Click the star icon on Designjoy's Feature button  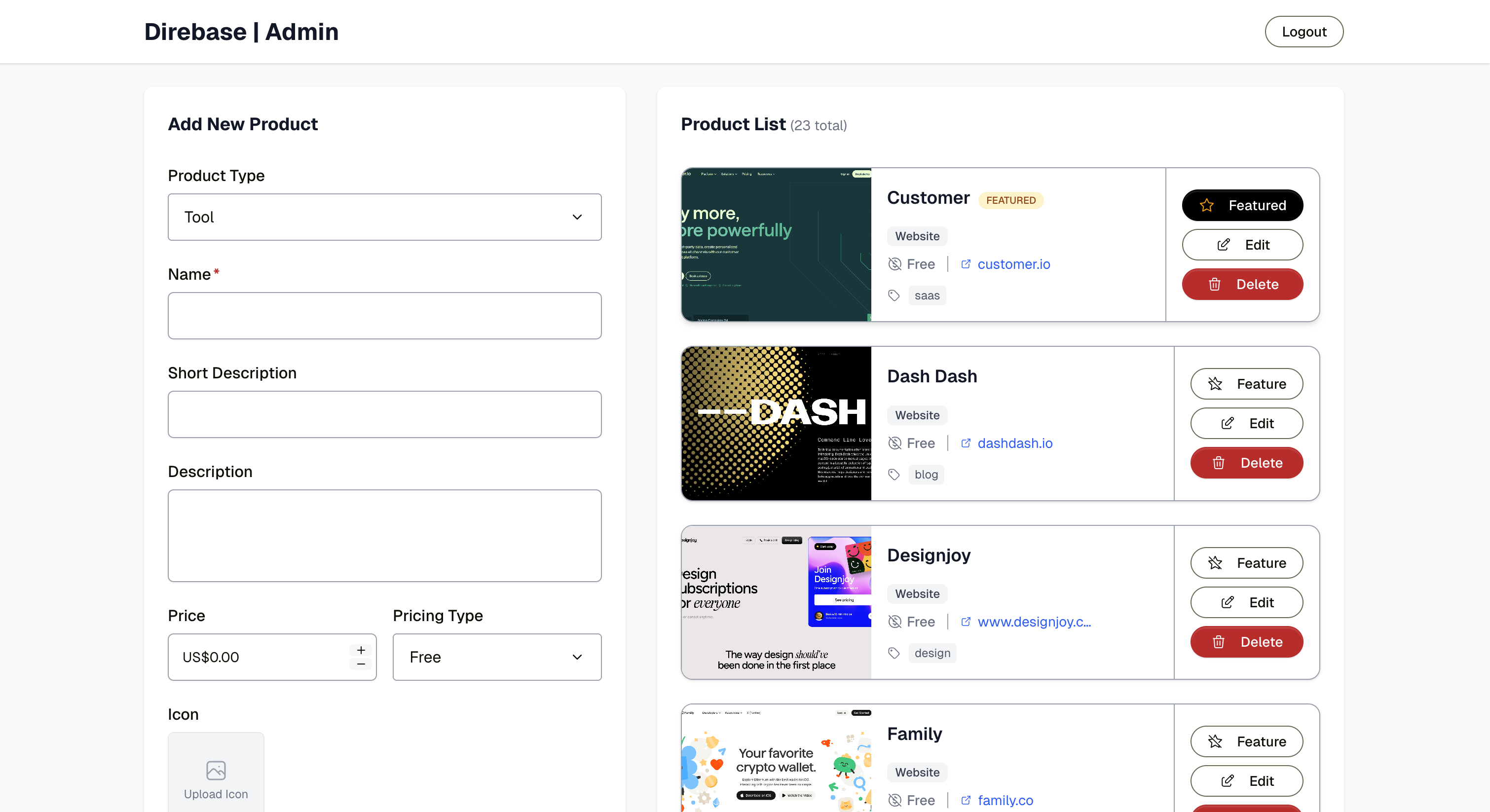[1215, 563]
